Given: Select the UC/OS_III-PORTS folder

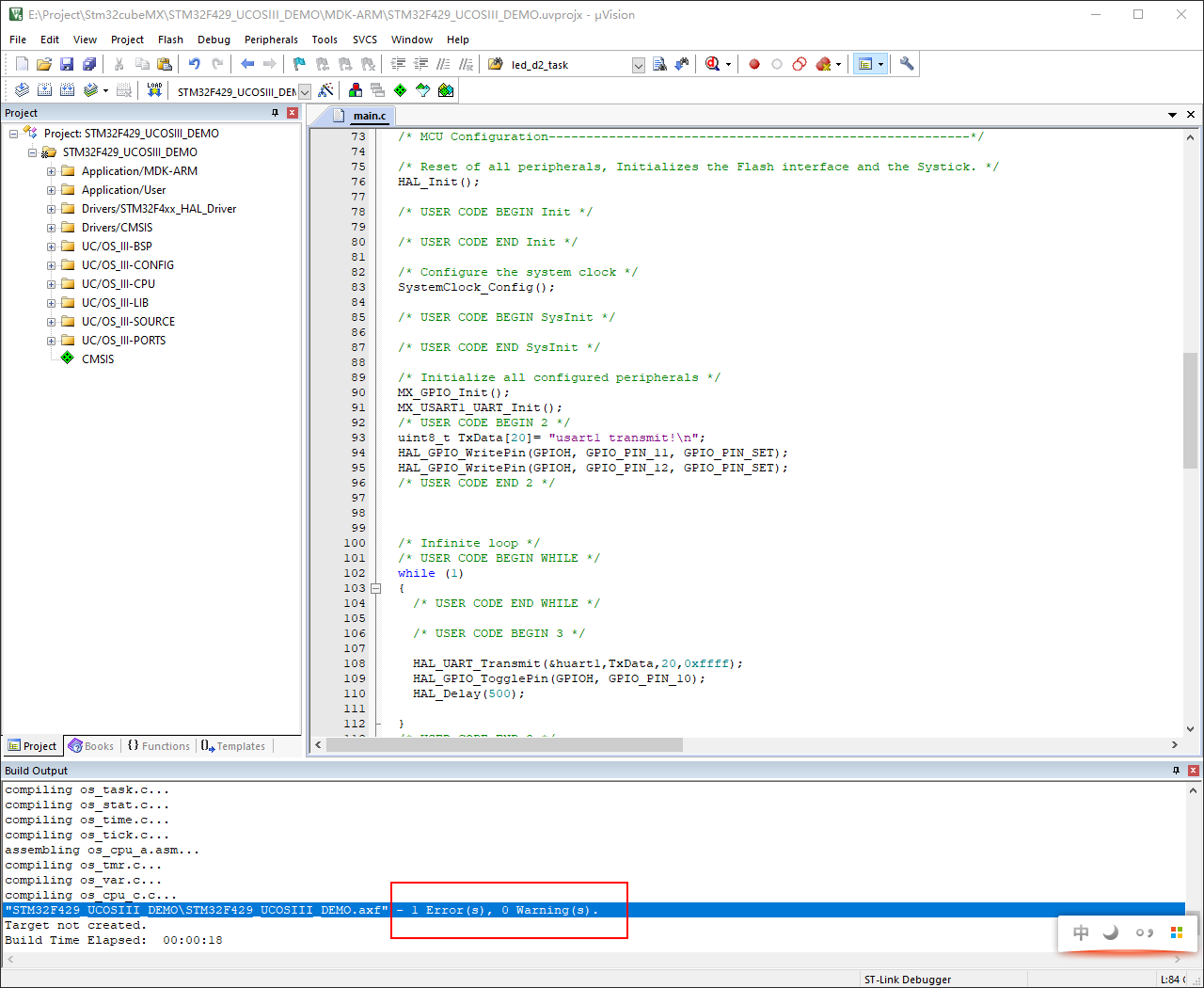Looking at the screenshot, I should (x=123, y=341).
